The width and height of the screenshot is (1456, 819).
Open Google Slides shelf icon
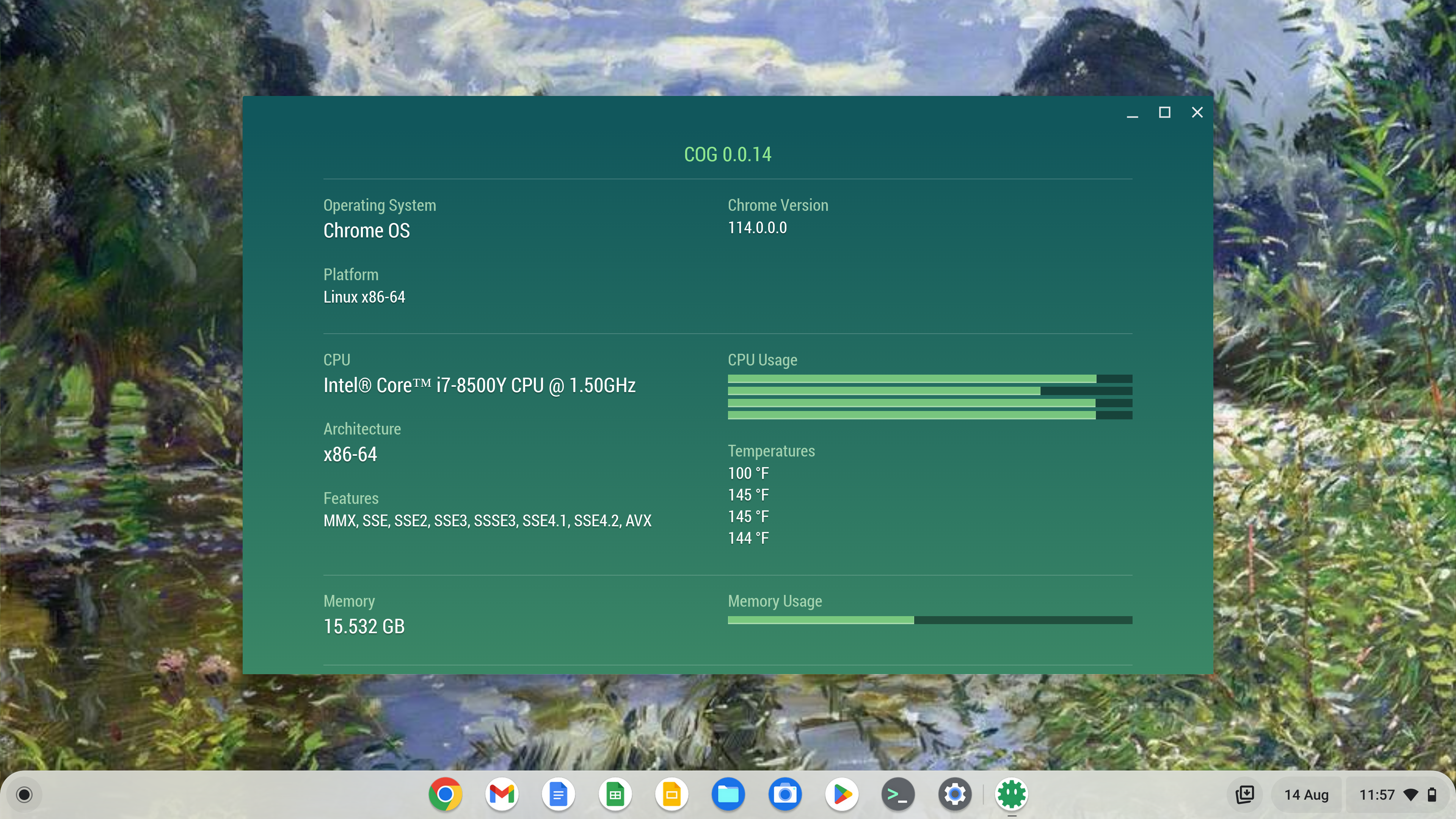[672, 794]
